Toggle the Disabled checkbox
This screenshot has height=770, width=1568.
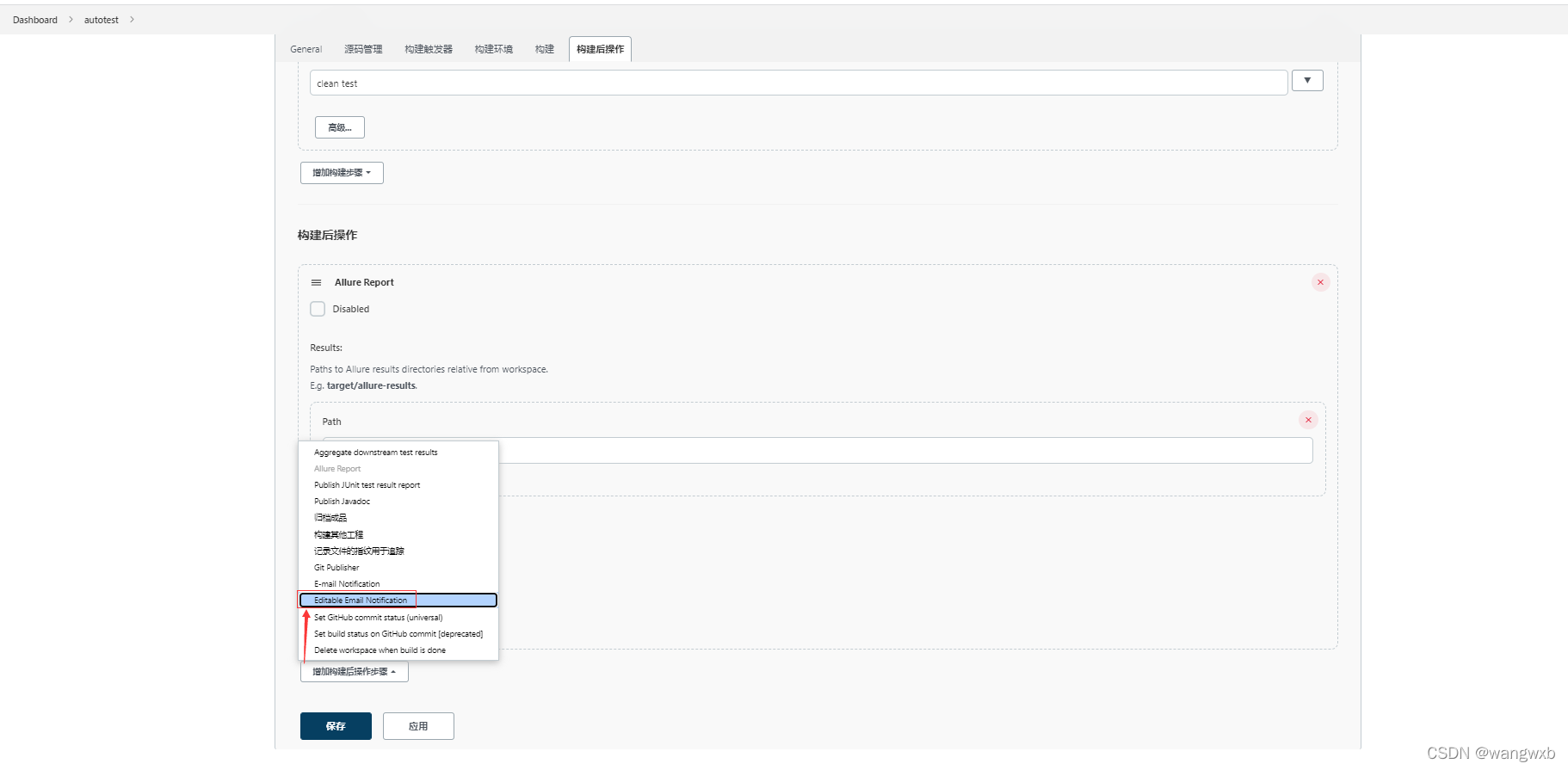point(318,309)
